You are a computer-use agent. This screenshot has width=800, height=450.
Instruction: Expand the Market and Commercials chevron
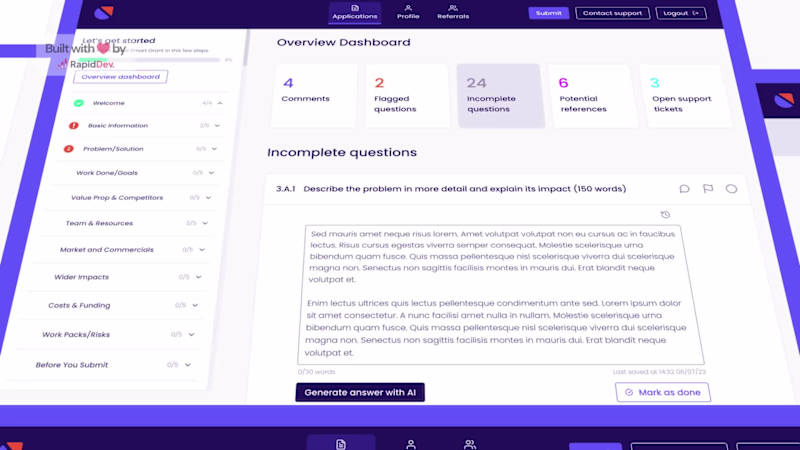point(202,249)
